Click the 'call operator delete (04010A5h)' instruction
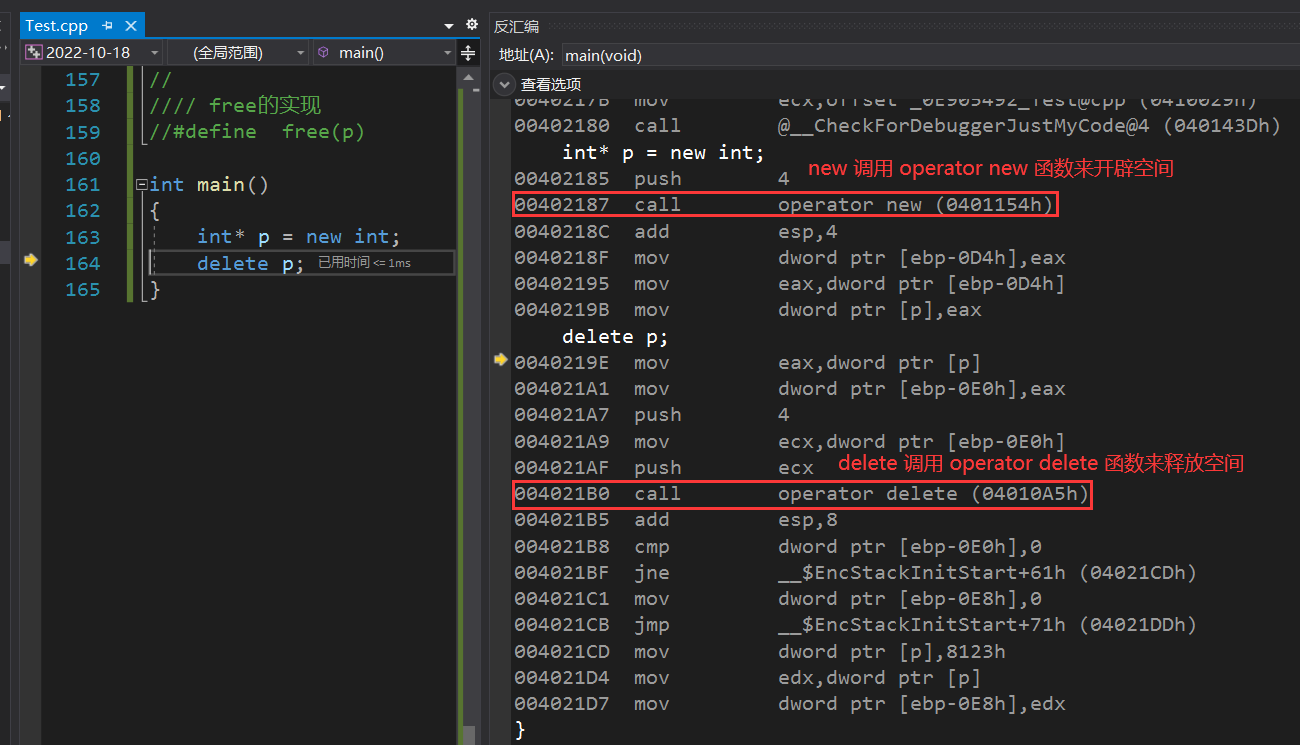This screenshot has width=1300, height=745. (x=802, y=494)
